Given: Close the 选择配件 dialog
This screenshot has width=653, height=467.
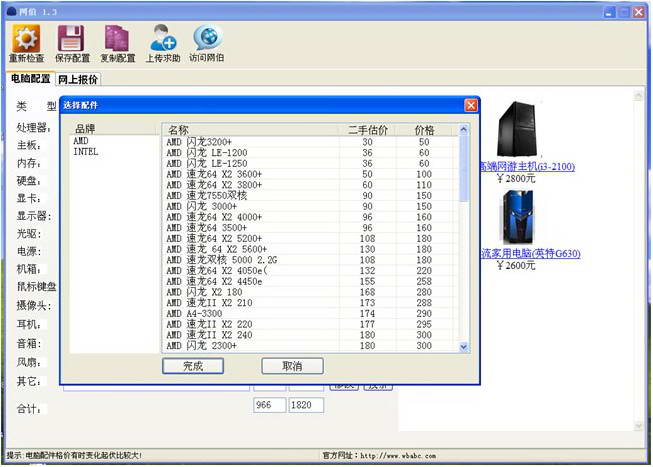Looking at the screenshot, I should pos(471,105).
